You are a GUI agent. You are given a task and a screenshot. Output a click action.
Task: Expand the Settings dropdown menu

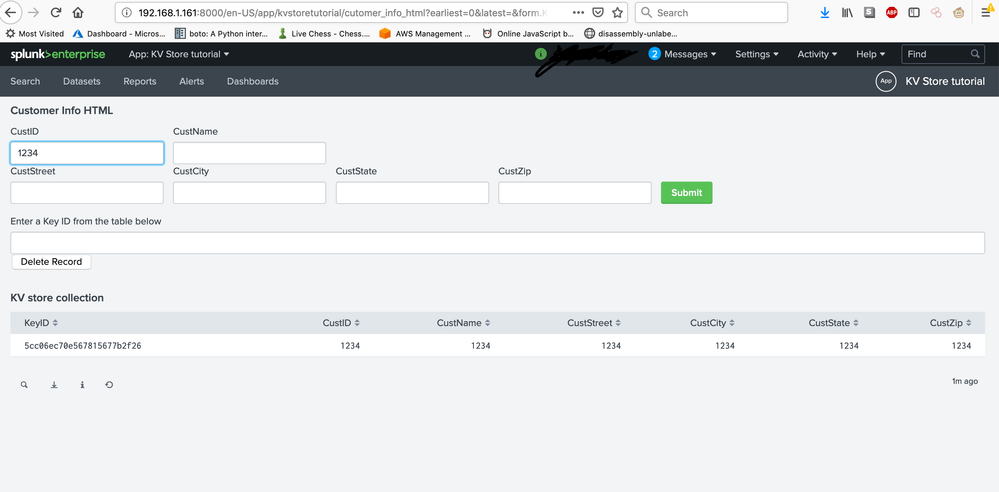(757, 54)
